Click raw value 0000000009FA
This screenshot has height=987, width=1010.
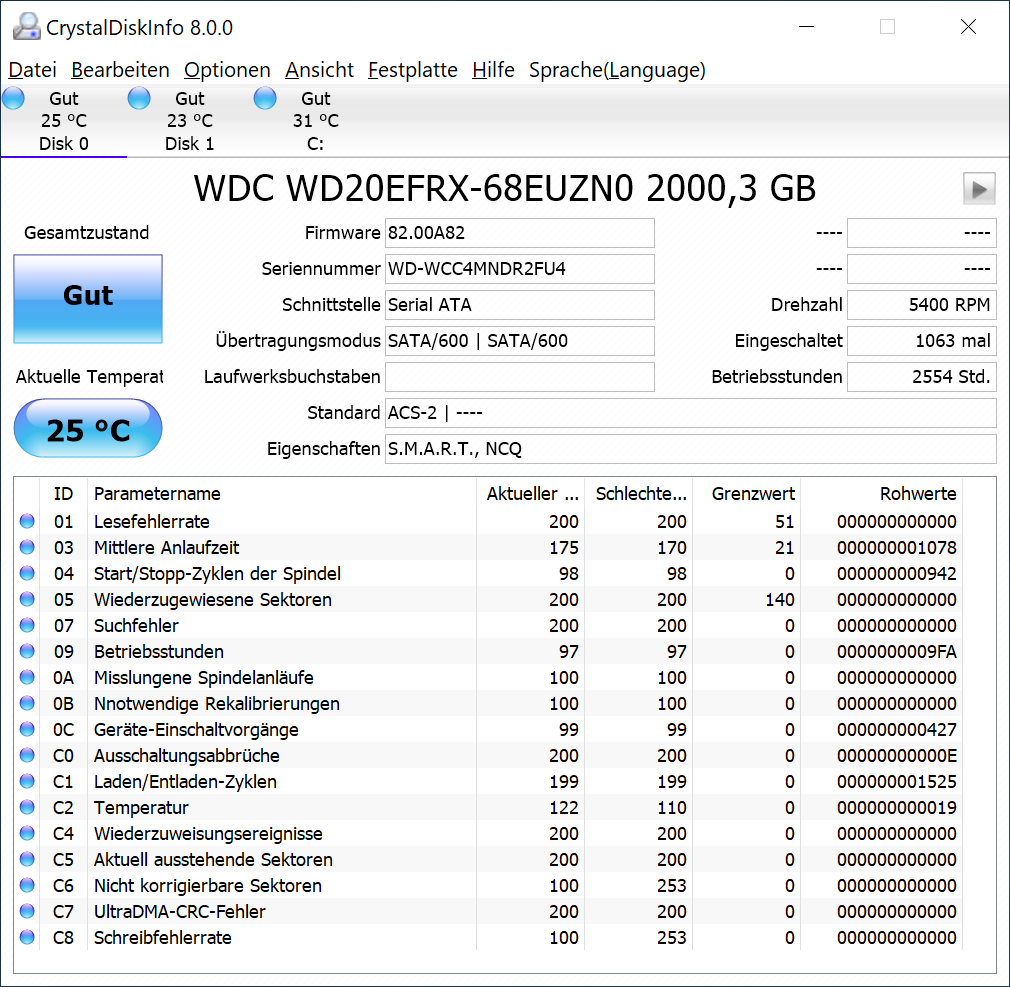coord(897,652)
